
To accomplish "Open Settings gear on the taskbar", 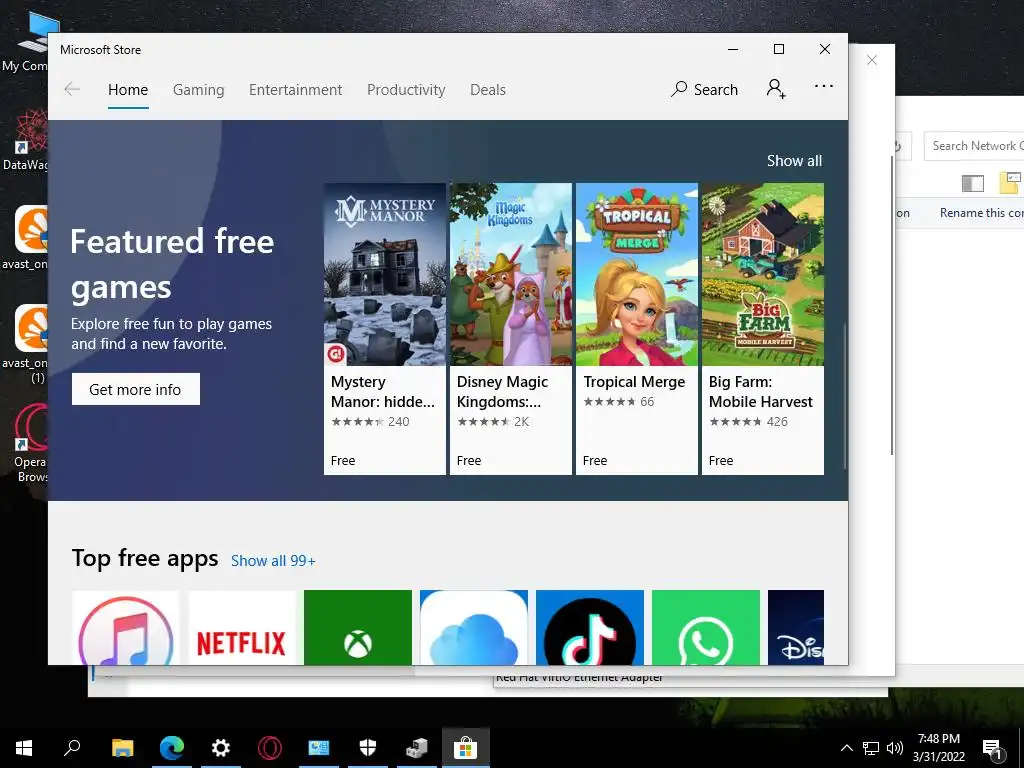I will pyautogui.click(x=221, y=748).
